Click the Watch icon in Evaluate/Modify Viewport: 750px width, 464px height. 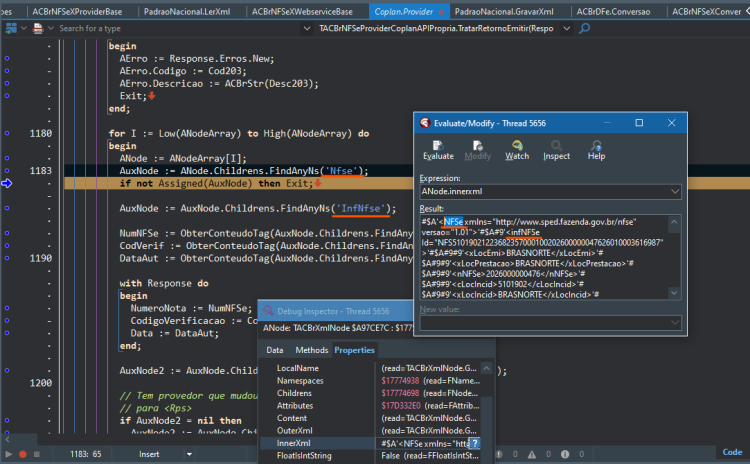click(x=517, y=145)
